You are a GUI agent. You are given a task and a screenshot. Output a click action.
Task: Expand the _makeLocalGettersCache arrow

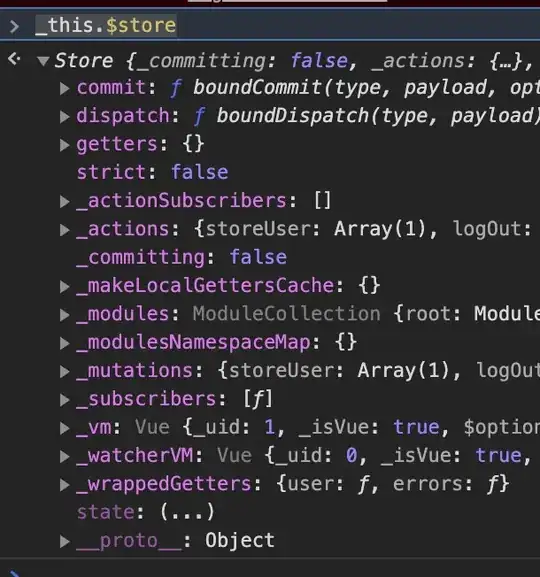coord(65,287)
